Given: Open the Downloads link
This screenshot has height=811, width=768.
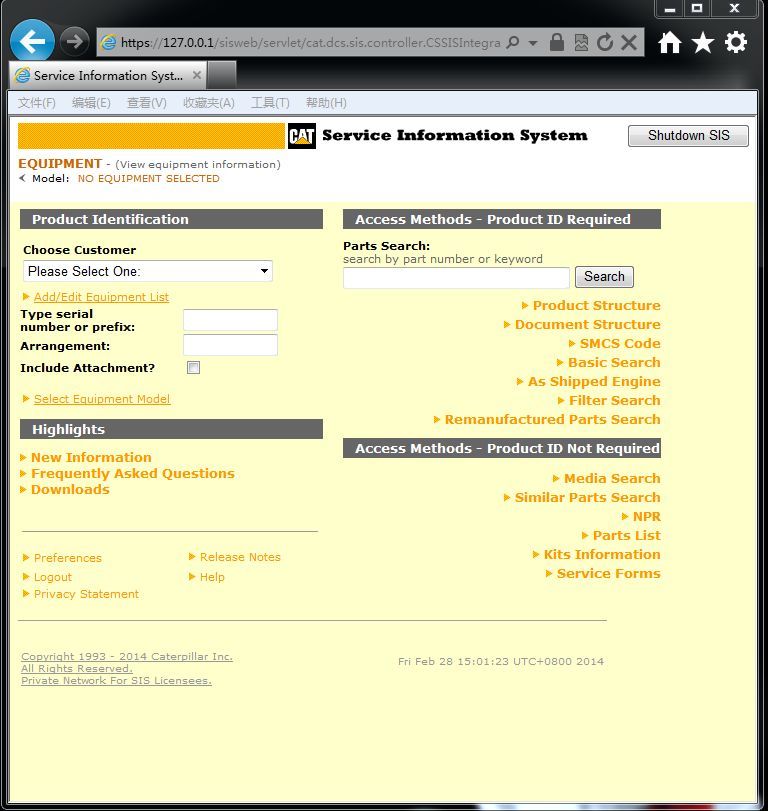Looking at the screenshot, I should [70, 489].
